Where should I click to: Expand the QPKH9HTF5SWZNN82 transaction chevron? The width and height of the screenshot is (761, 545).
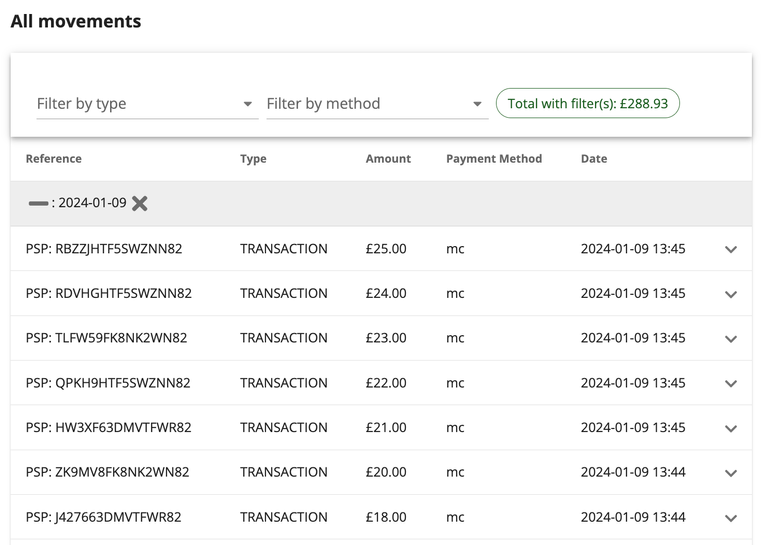click(730, 384)
